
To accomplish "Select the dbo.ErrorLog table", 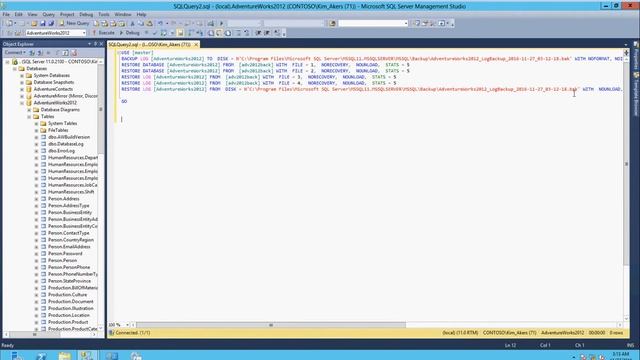I will (x=61, y=151).
